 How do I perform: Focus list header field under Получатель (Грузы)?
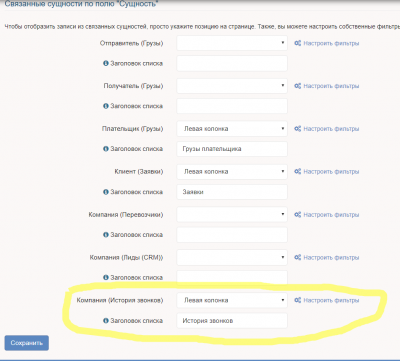click(232, 106)
